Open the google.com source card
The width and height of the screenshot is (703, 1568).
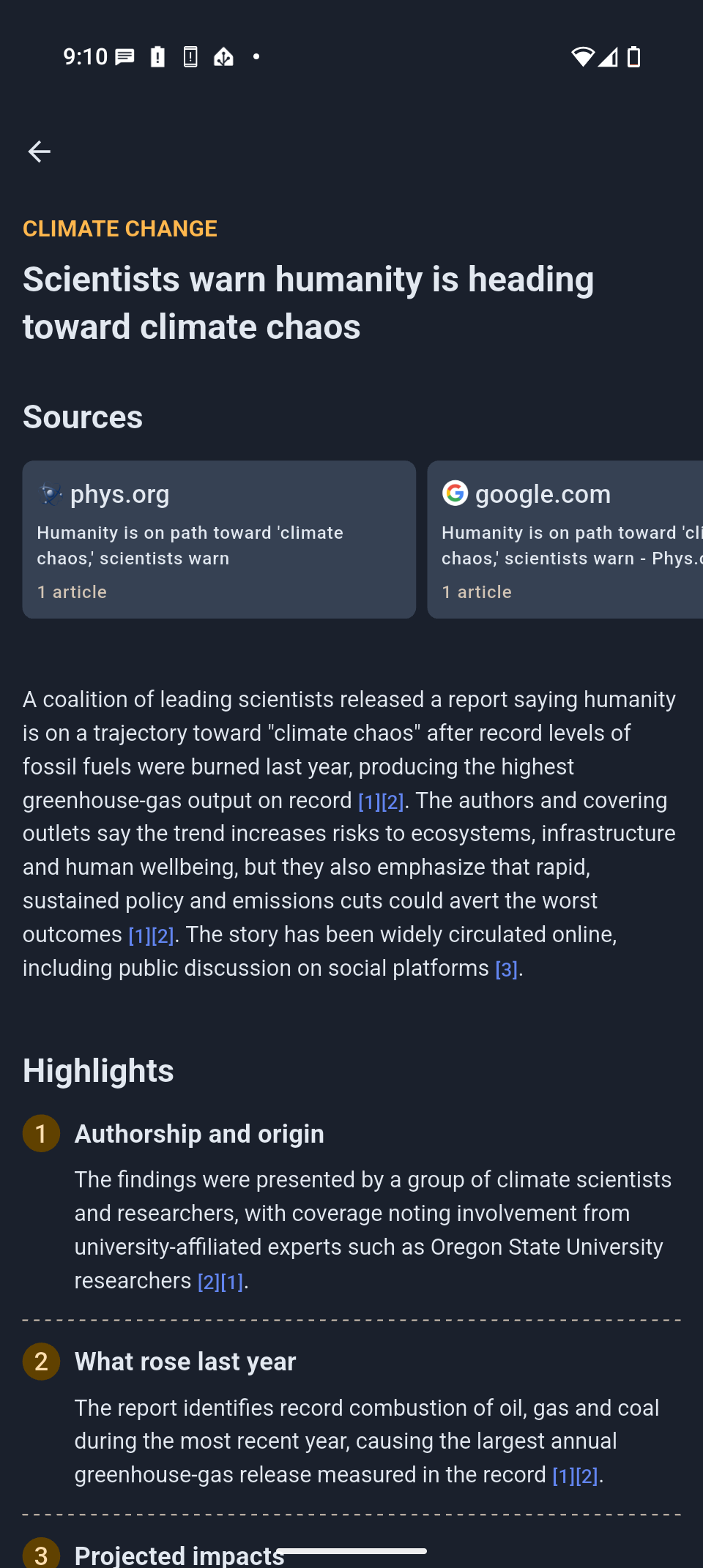click(565, 540)
